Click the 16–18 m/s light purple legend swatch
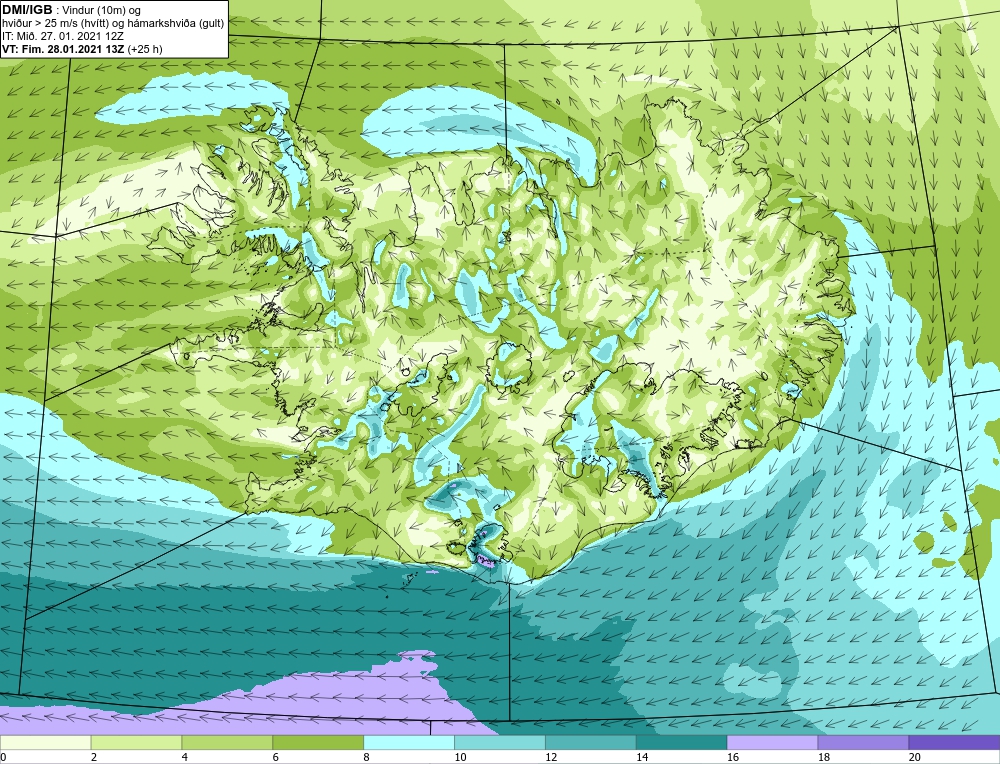The height and width of the screenshot is (764, 1000). coord(772,742)
